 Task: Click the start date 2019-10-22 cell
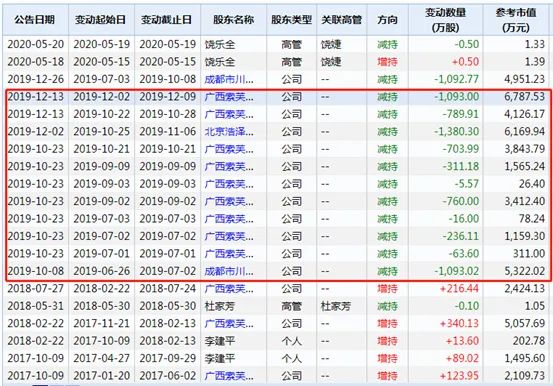tap(102, 114)
